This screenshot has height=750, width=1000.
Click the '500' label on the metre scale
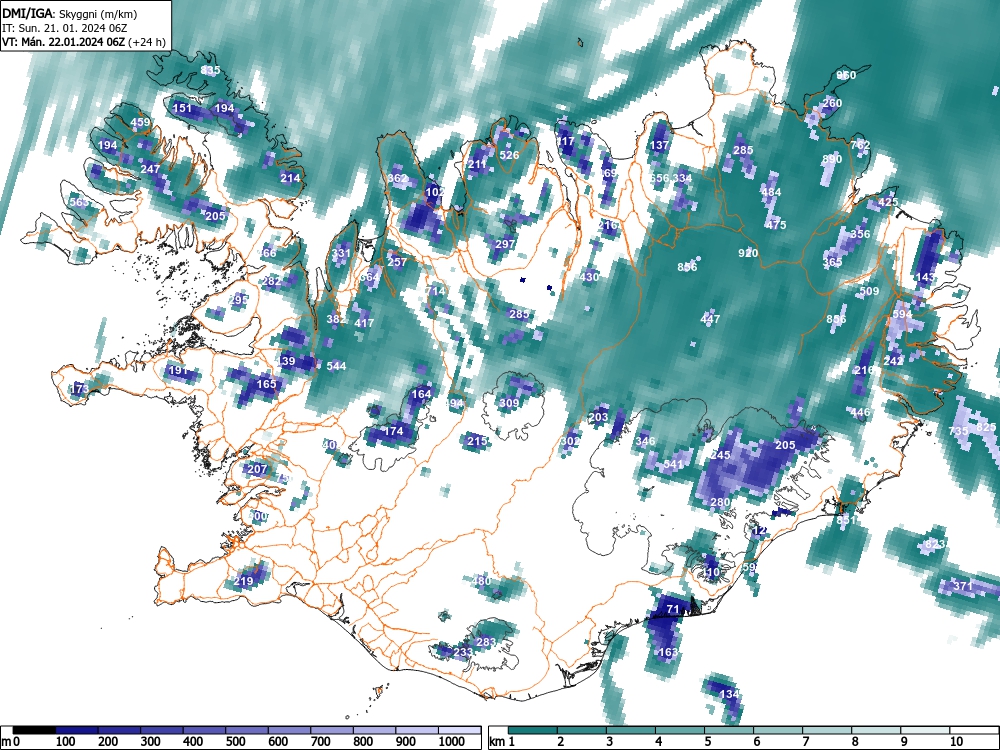coord(235,742)
